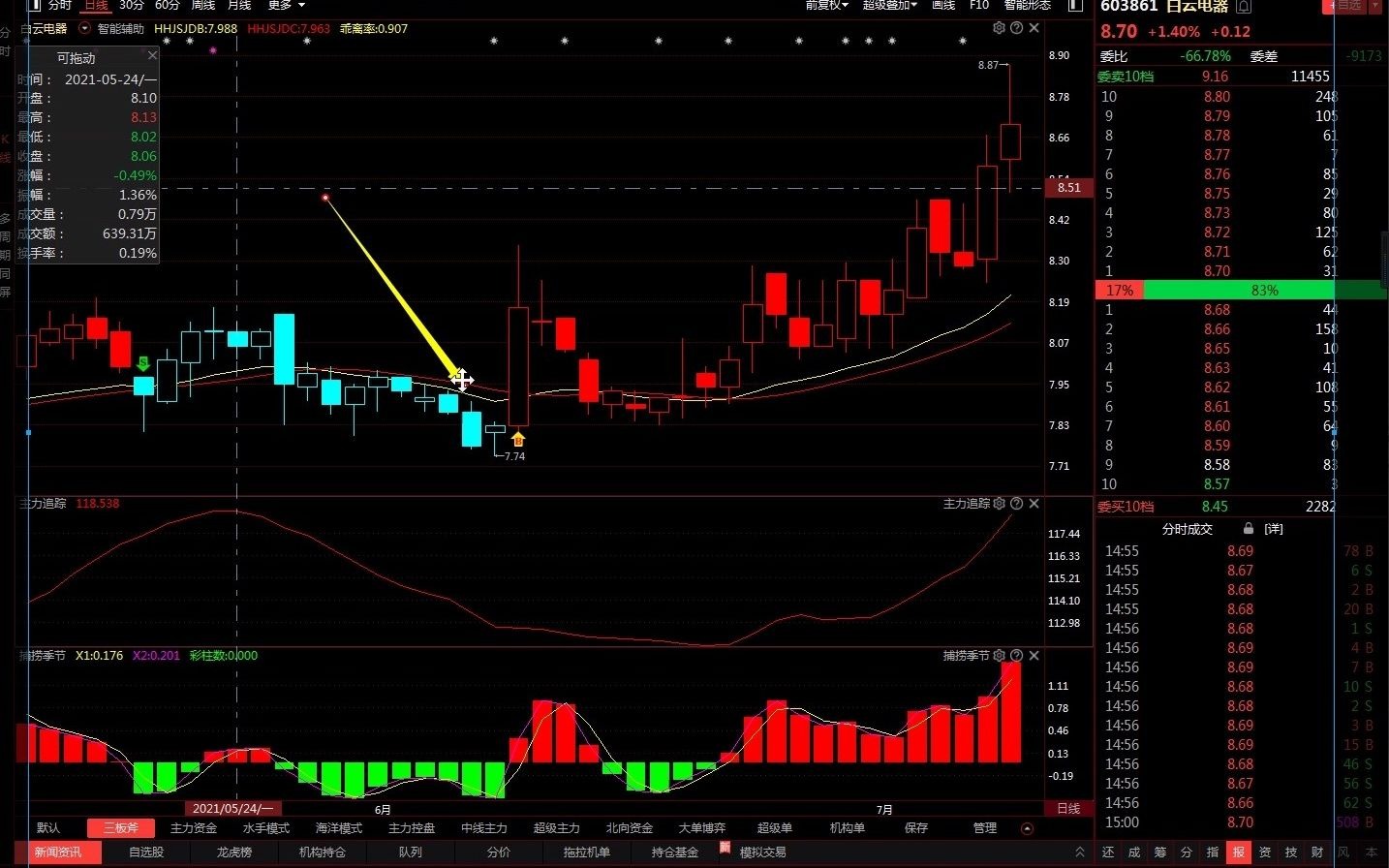Click the 日线 label at timeline end
Image resolution: width=1389 pixels, height=868 pixels.
[x=1068, y=808]
